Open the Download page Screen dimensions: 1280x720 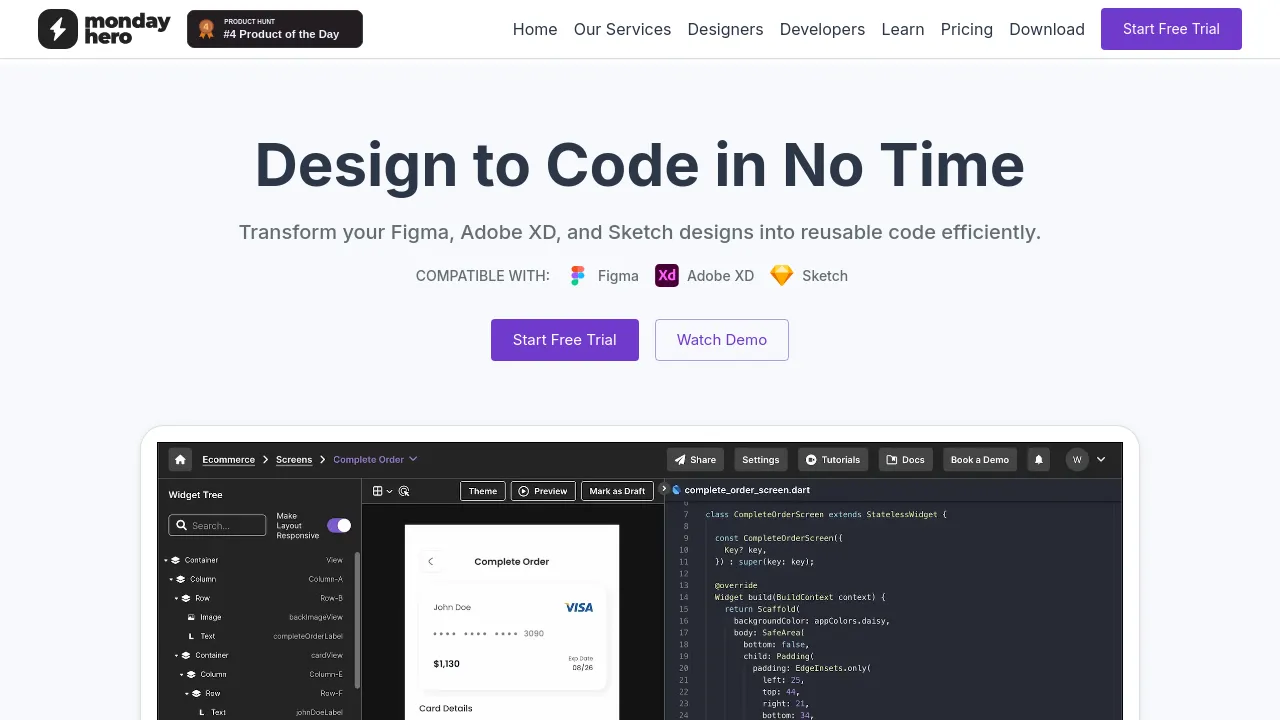[x=1047, y=29]
